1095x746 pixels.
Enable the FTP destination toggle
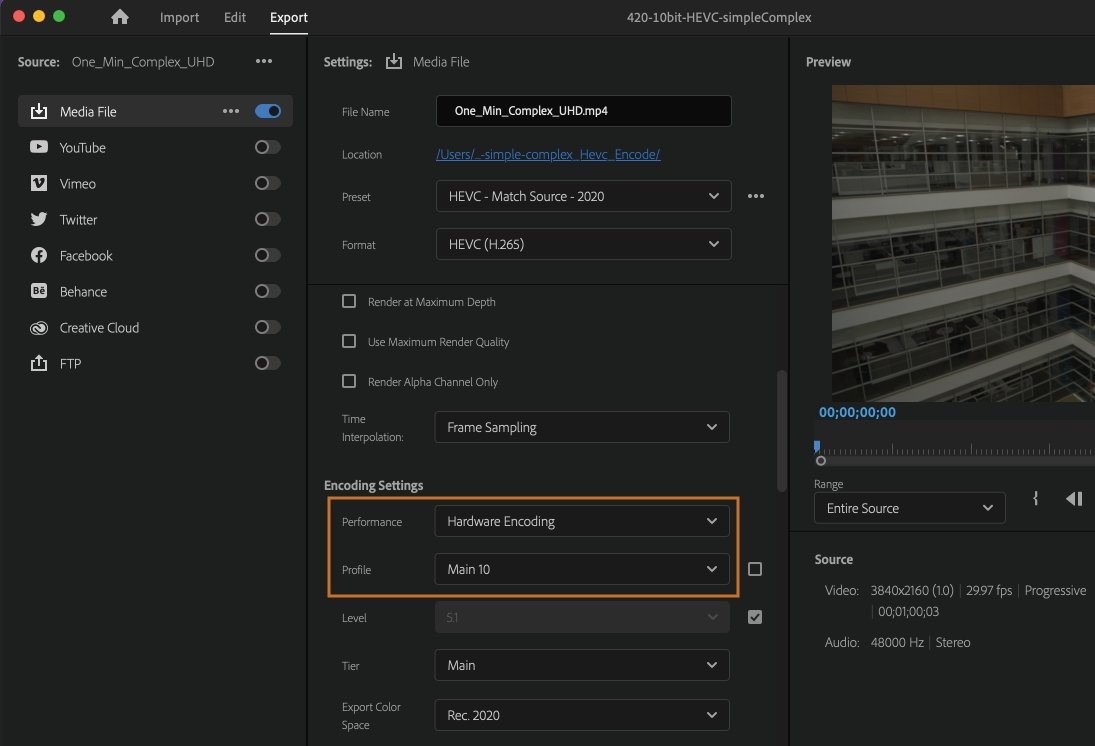[x=267, y=363]
